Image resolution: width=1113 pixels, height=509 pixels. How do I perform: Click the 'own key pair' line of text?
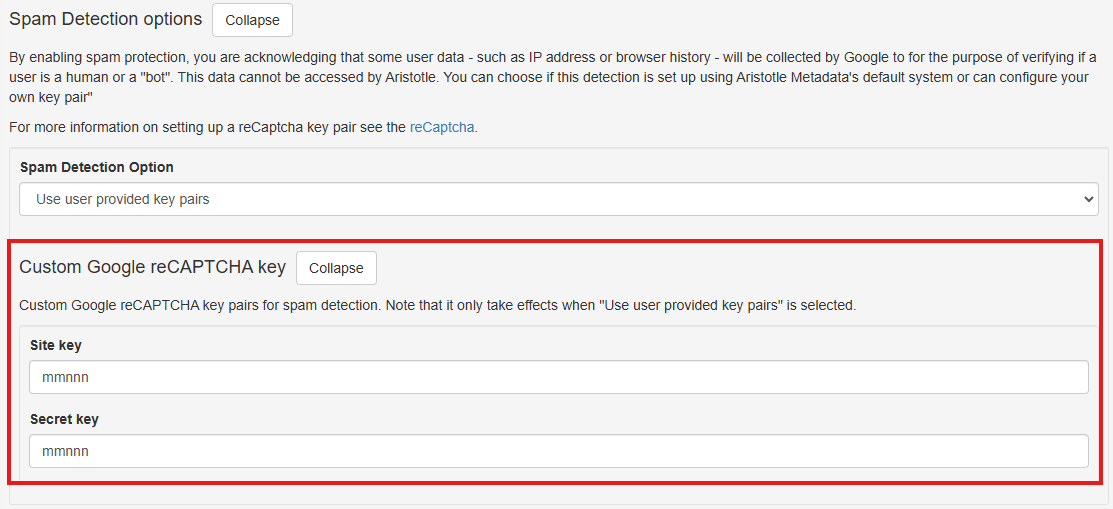point(50,97)
